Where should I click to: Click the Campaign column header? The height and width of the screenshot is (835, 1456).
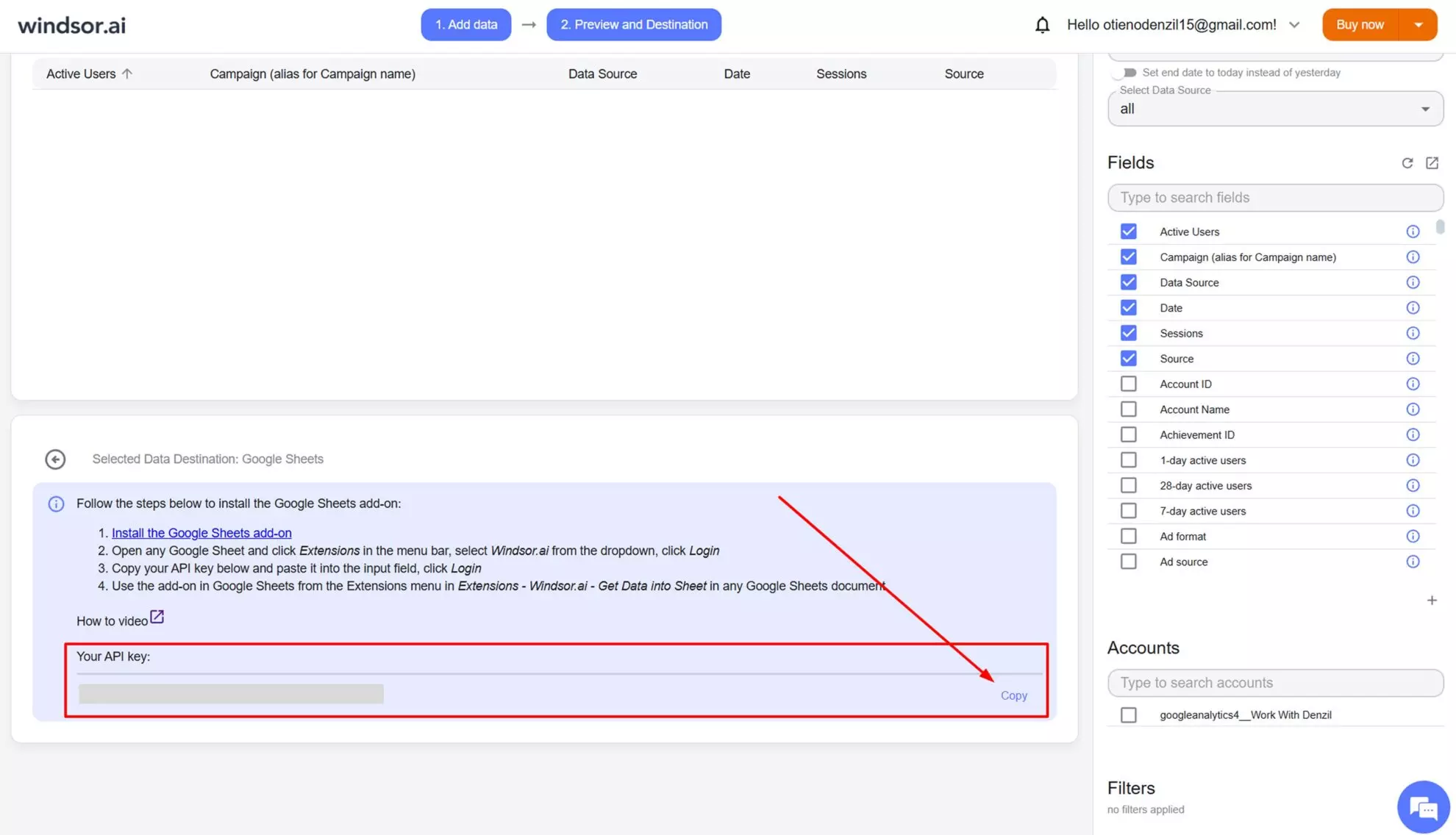pyautogui.click(x=313, y=74)
